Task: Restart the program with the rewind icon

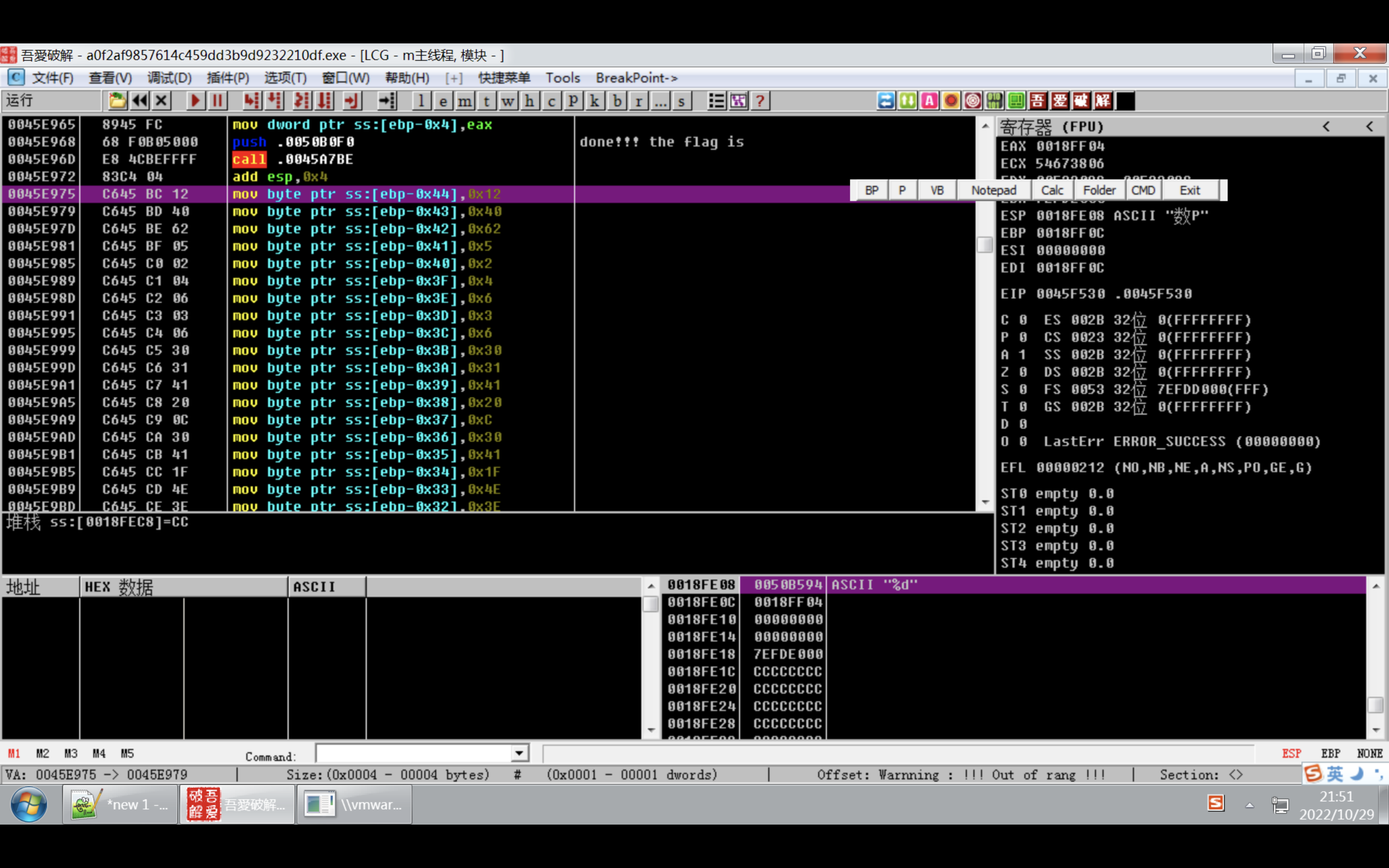Action: [139, 101]
